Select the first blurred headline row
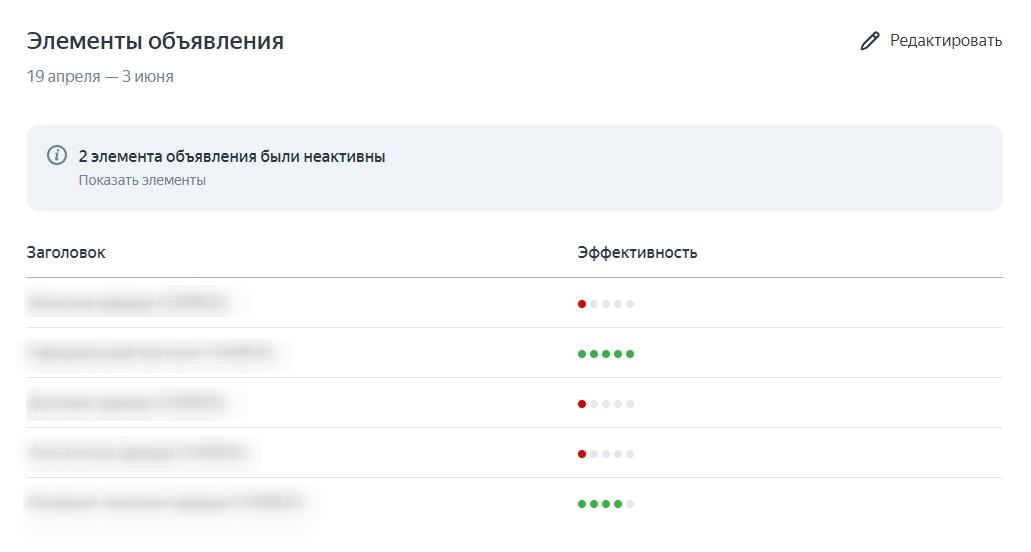 coord(128,303)
